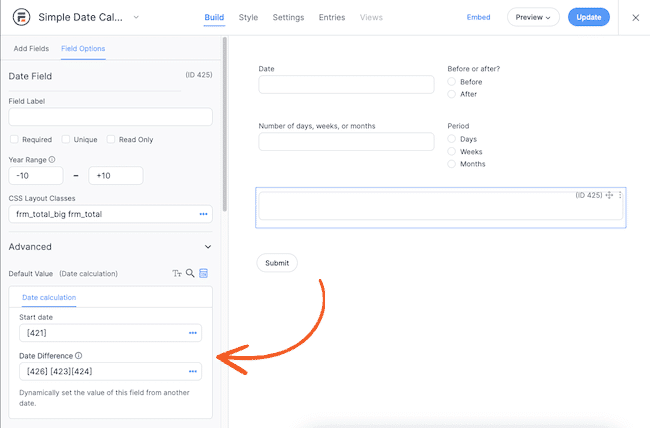Click the Period label text

pos(458,126)
